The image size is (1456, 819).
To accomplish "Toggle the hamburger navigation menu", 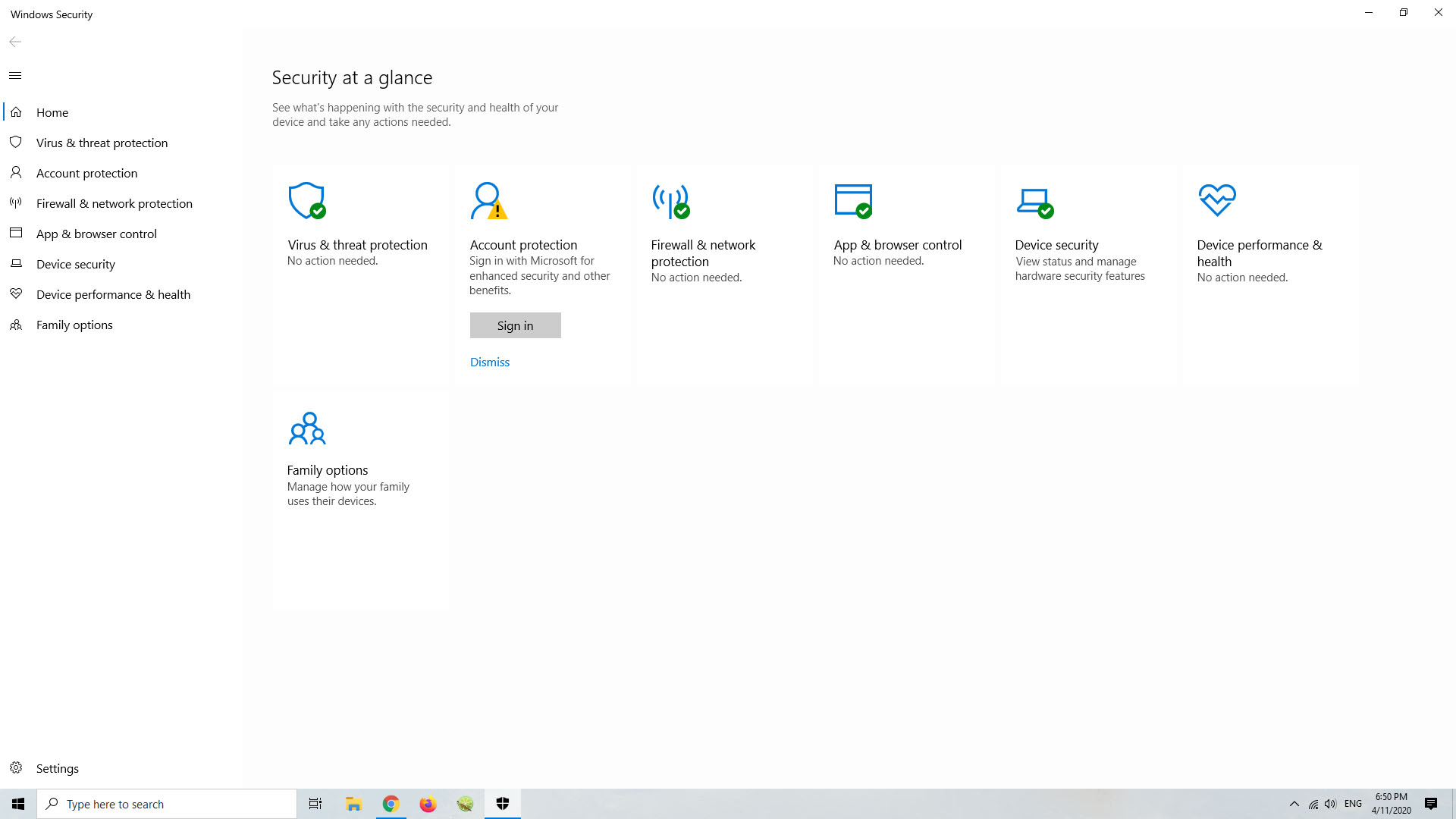I will pyautogui.click(x=15, y=75).
